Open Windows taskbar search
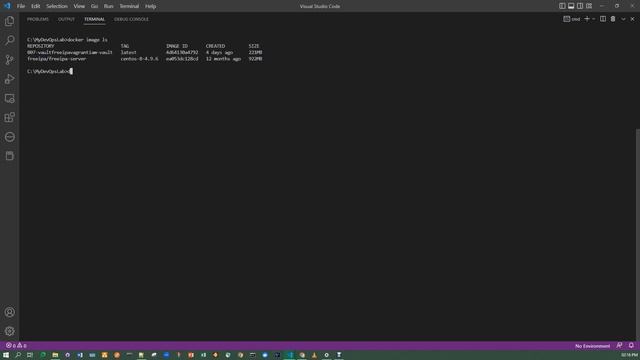This screenshot has height=360, width=640. click(x=18, y=355)
